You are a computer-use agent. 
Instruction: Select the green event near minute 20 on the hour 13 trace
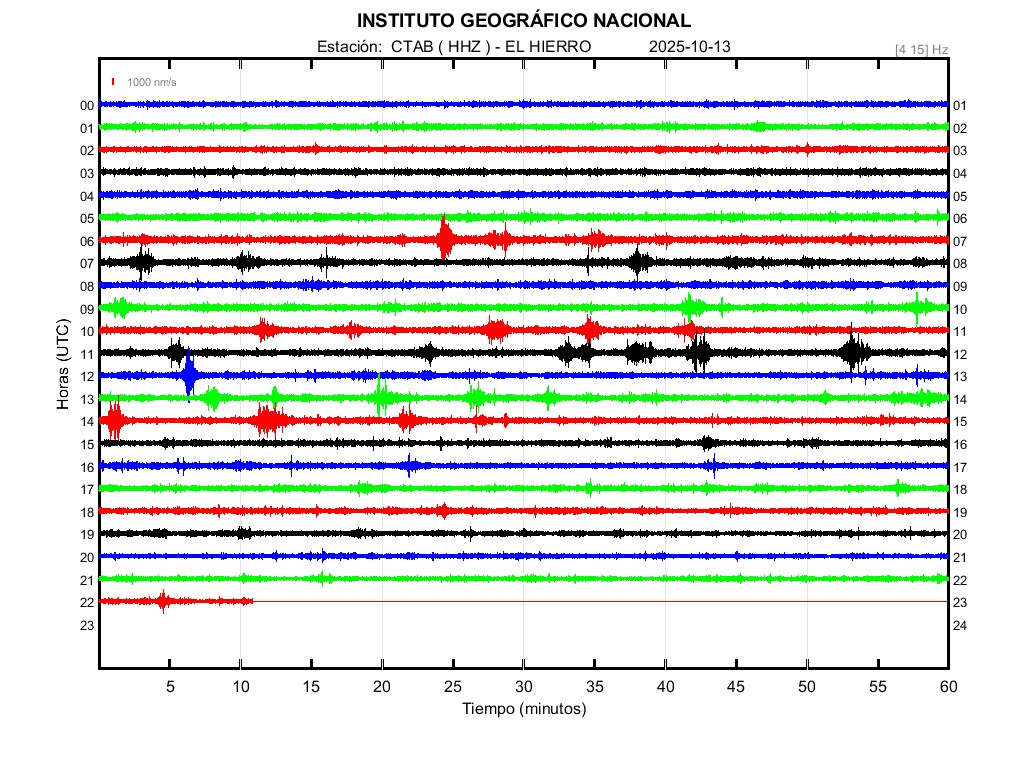[381, 398]
